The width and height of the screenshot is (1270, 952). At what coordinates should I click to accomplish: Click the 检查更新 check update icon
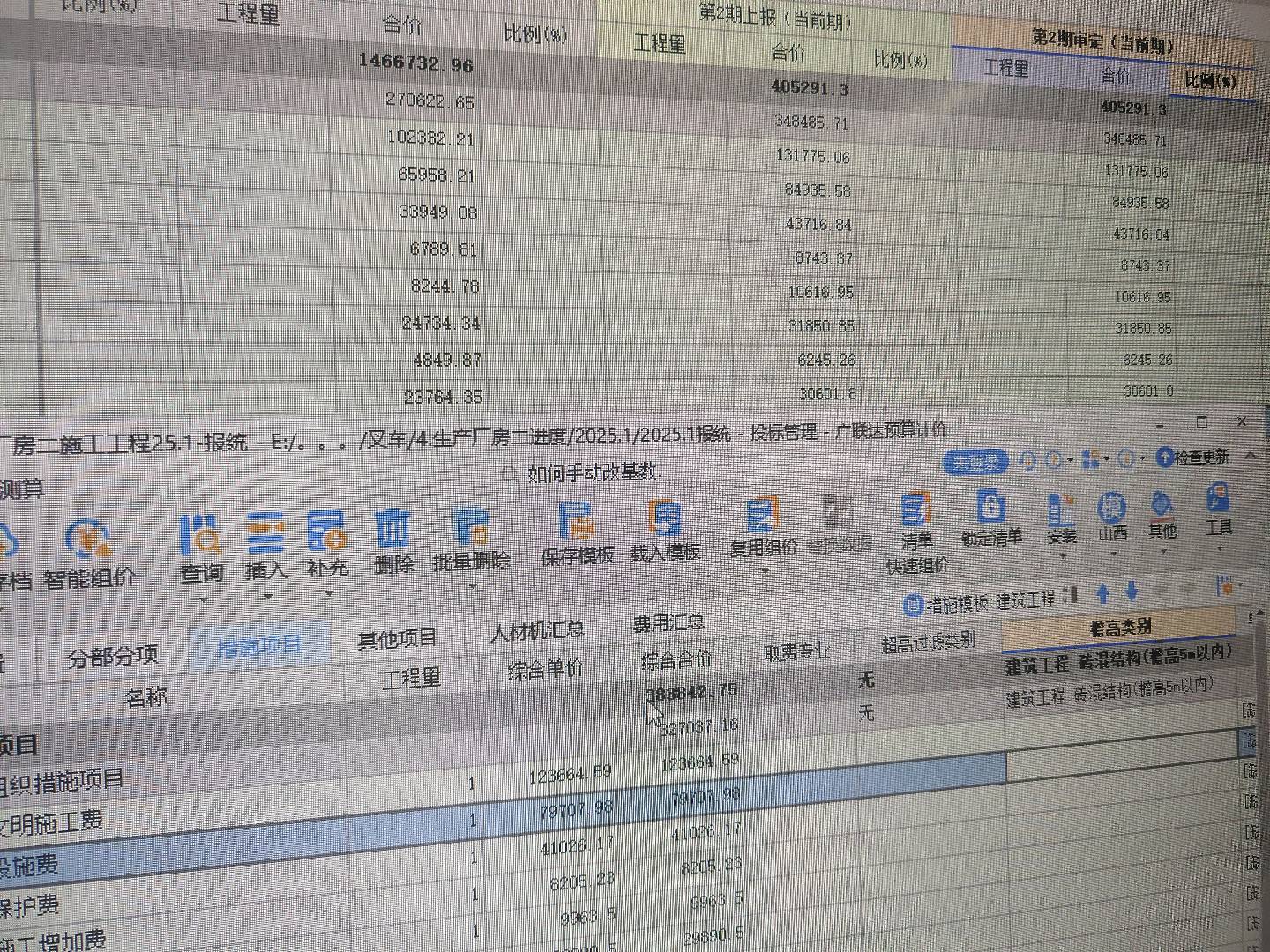[x=1164, y=457]
